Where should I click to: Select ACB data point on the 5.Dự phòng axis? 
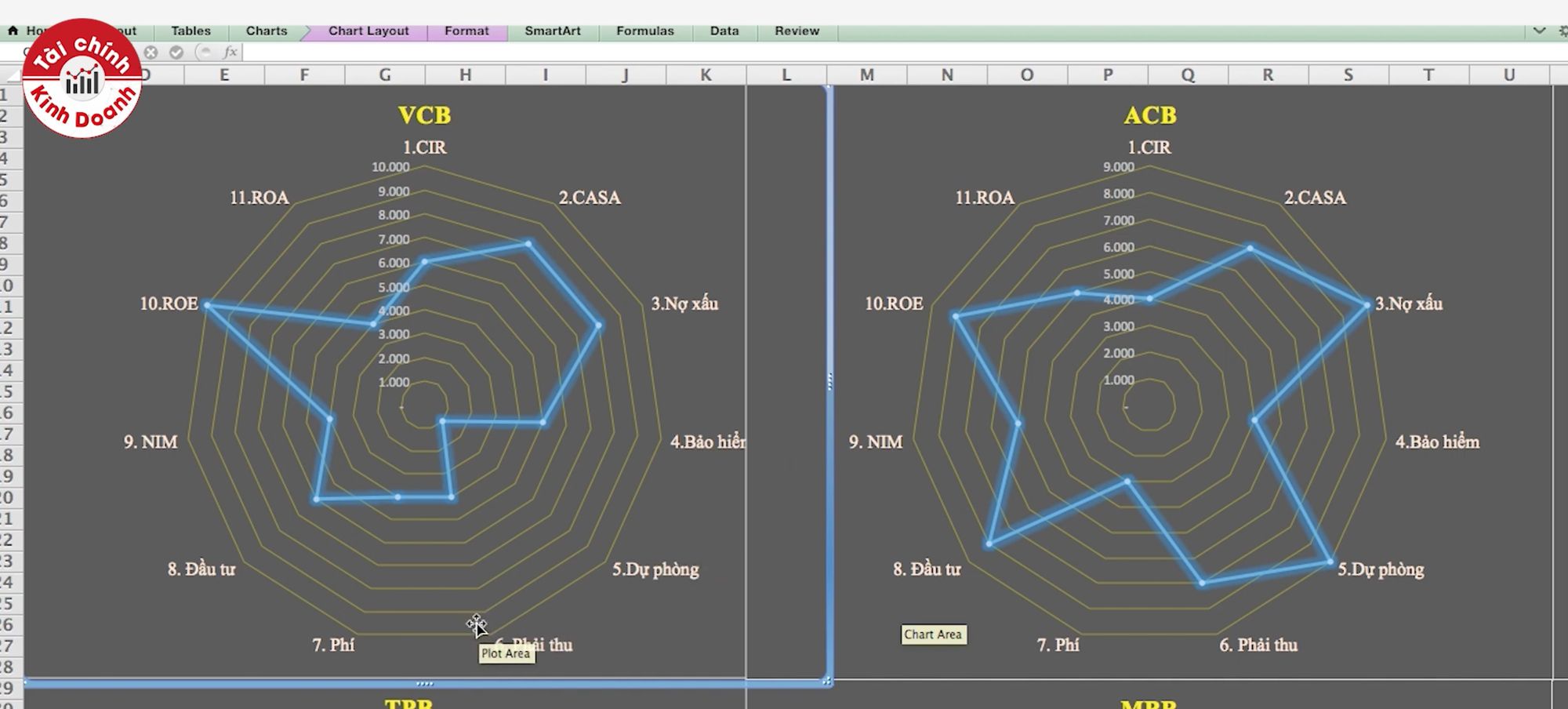(1330, 562)
